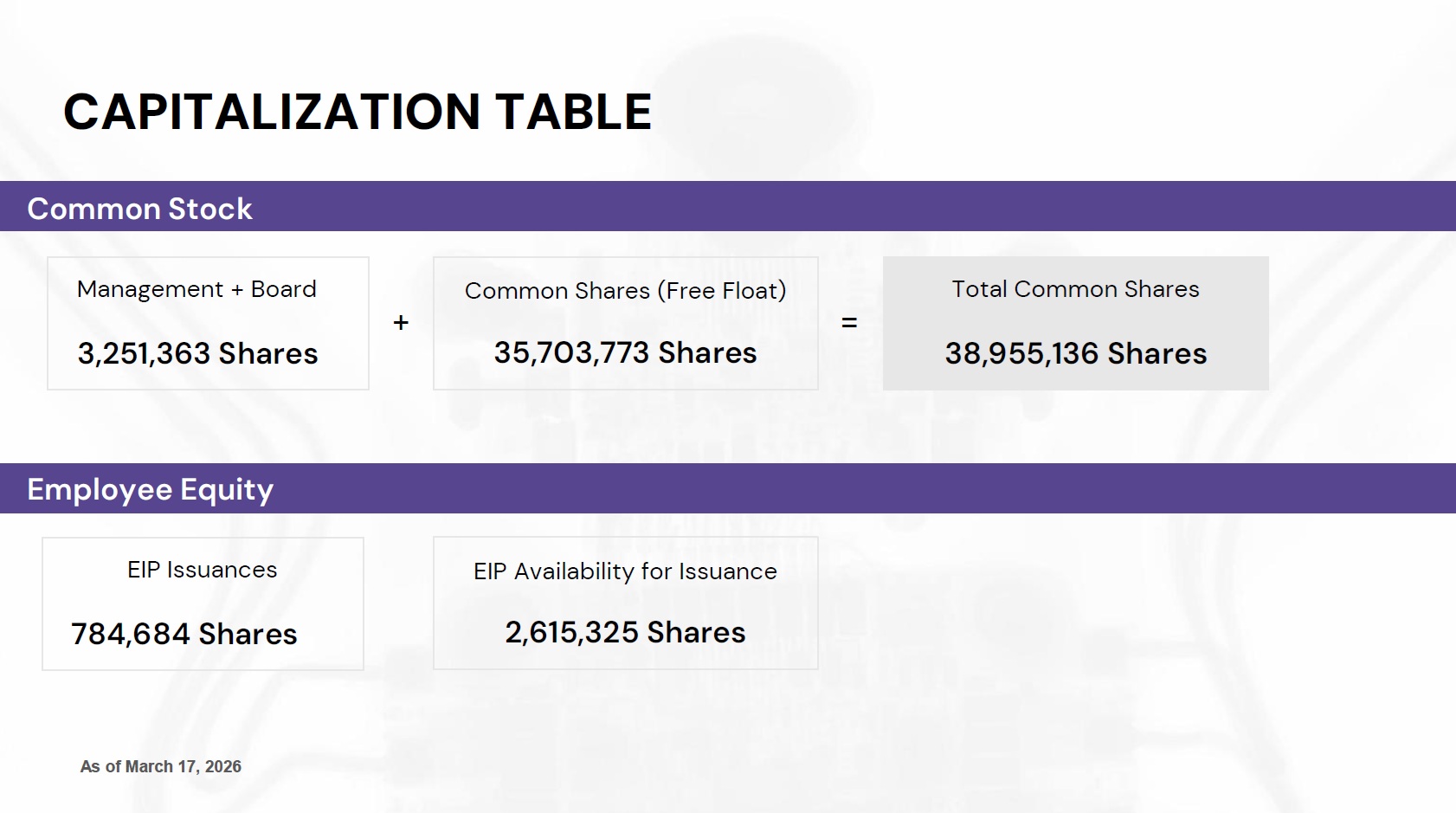The image size is (1456, 813).
Task: Click the EIP Availability for Issuance label
Action: [625, 571]
